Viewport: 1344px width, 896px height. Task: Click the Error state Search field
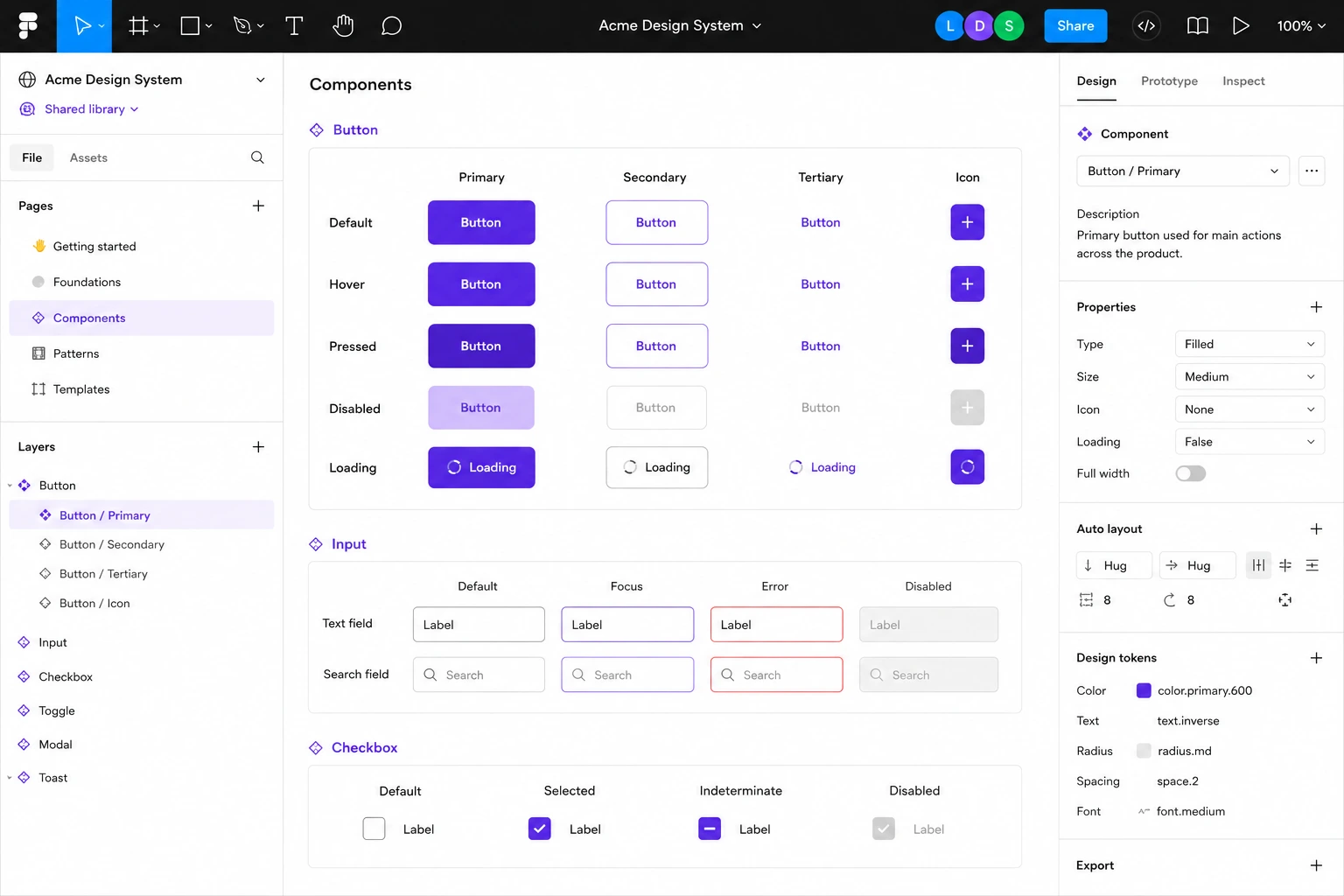776,675
